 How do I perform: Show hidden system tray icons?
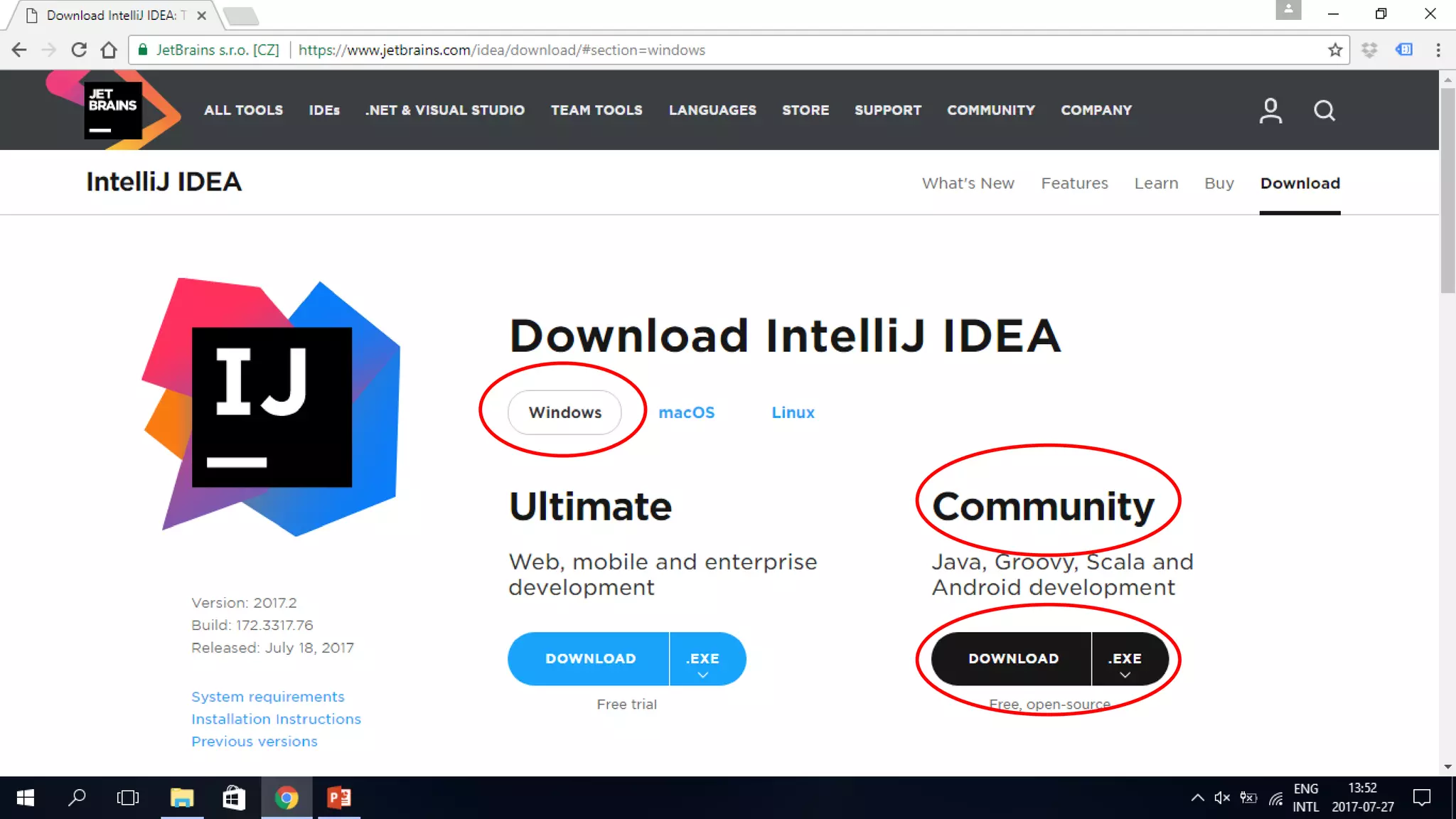[1197, 798]
